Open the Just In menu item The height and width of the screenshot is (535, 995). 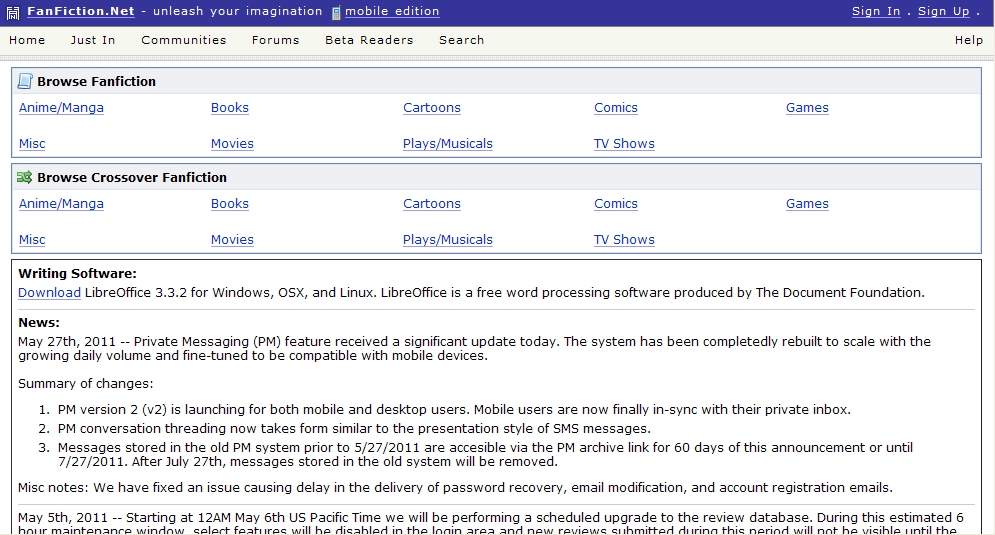click(x=93, y=40)
